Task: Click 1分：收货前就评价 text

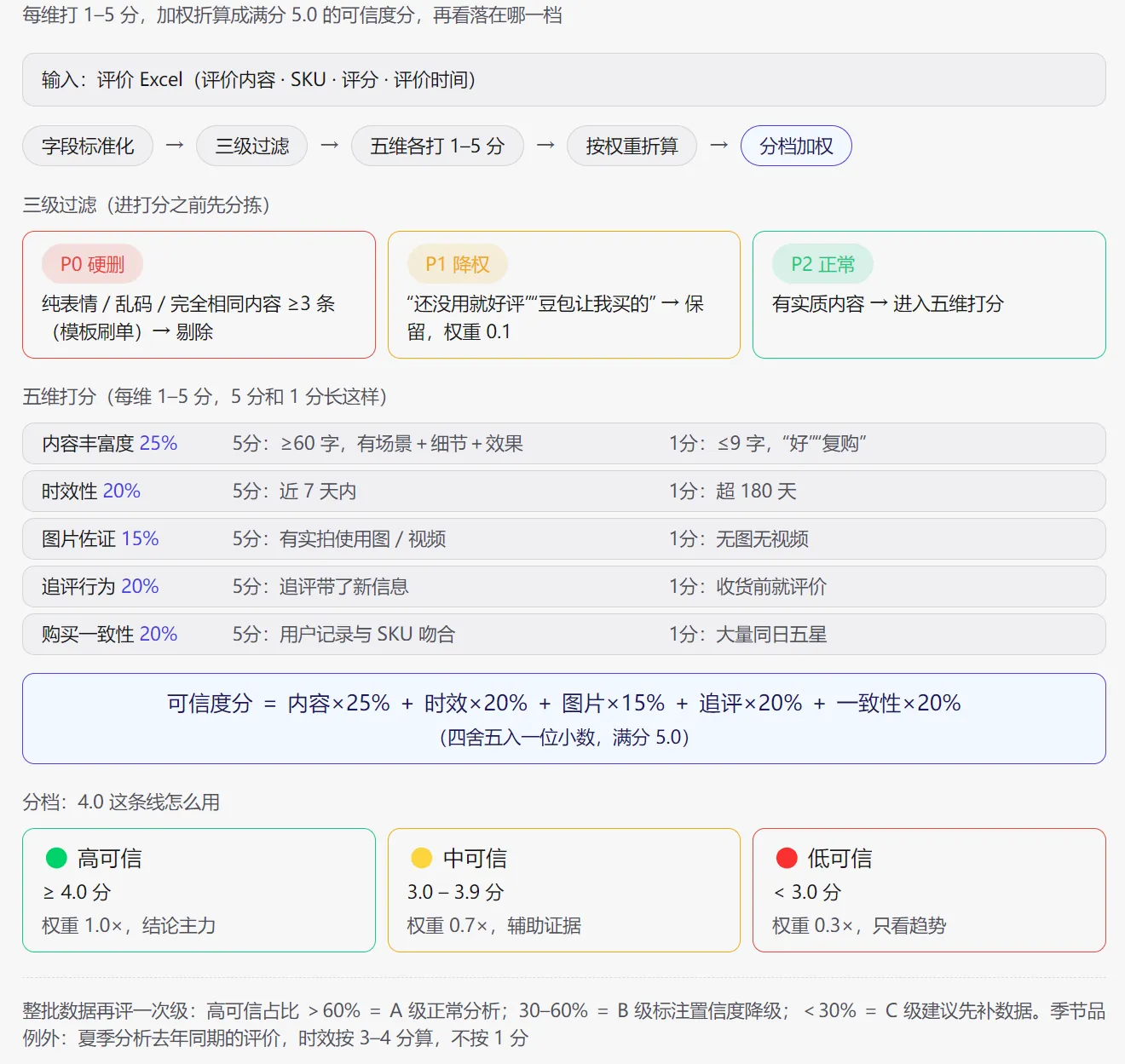Action: 748,587
